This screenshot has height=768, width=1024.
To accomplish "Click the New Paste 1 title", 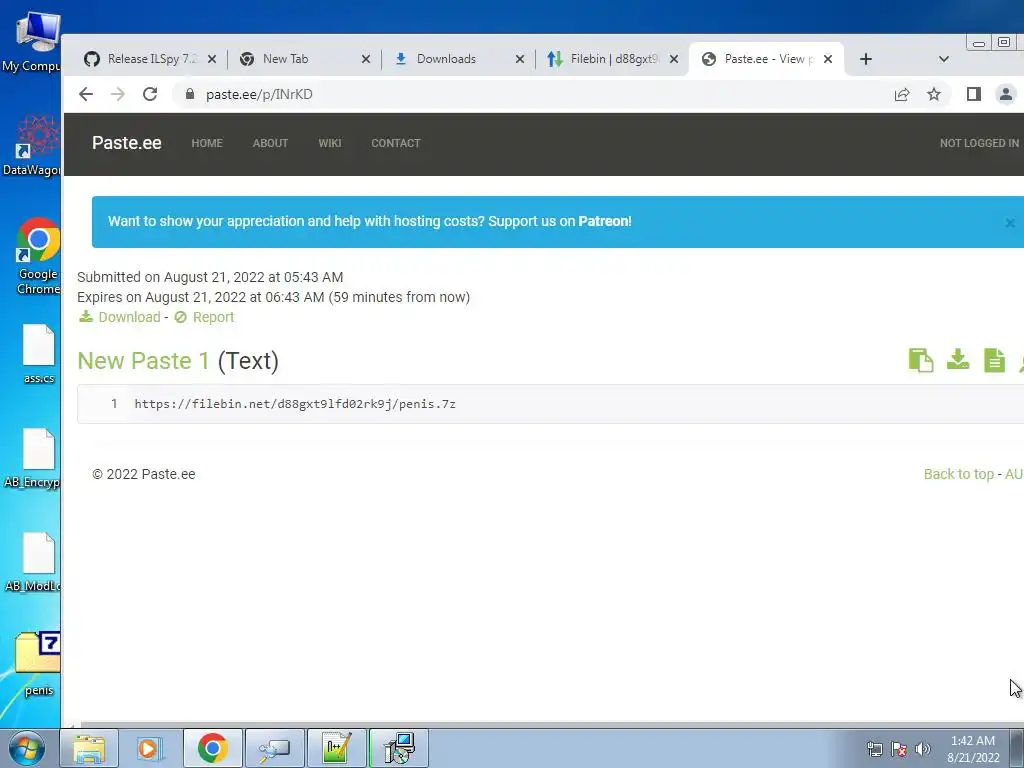I will 143,360.
